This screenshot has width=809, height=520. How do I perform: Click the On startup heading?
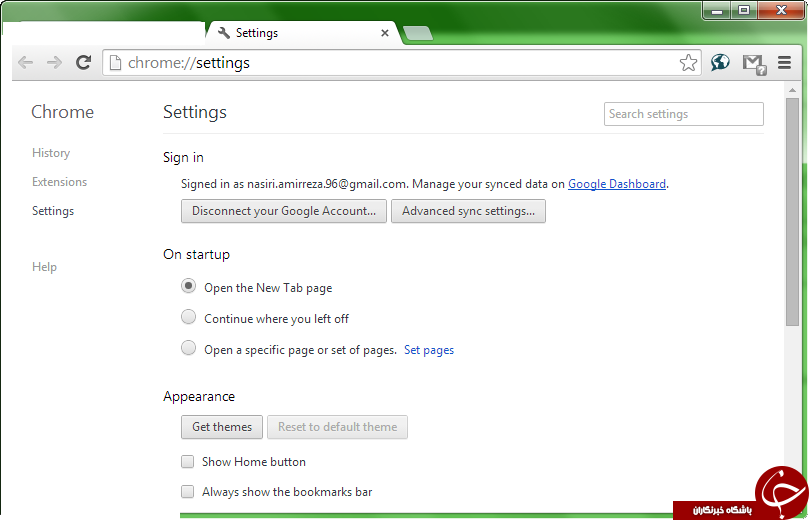click(197, 254)
